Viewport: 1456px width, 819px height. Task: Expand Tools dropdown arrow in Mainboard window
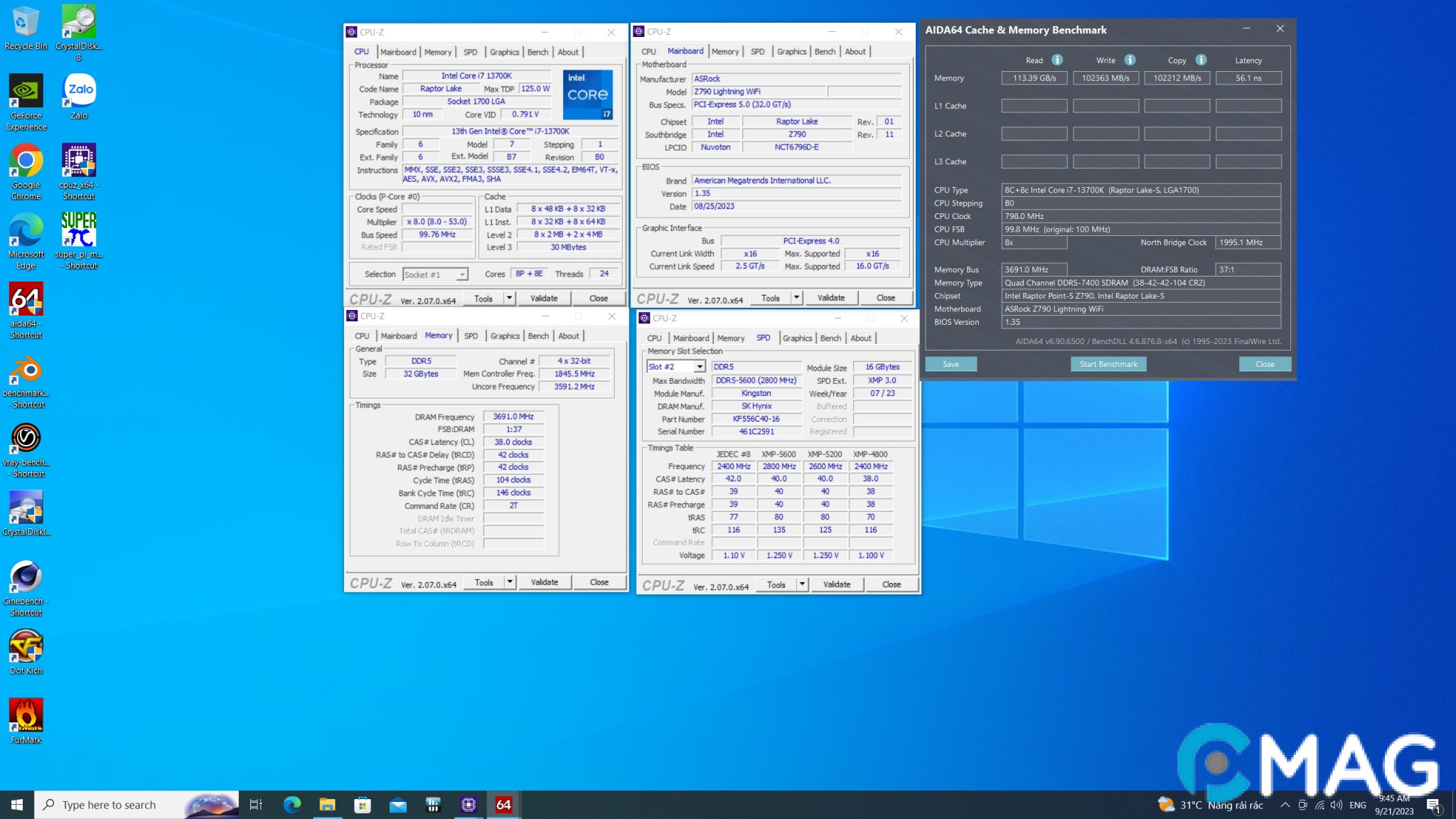point(796,298)
